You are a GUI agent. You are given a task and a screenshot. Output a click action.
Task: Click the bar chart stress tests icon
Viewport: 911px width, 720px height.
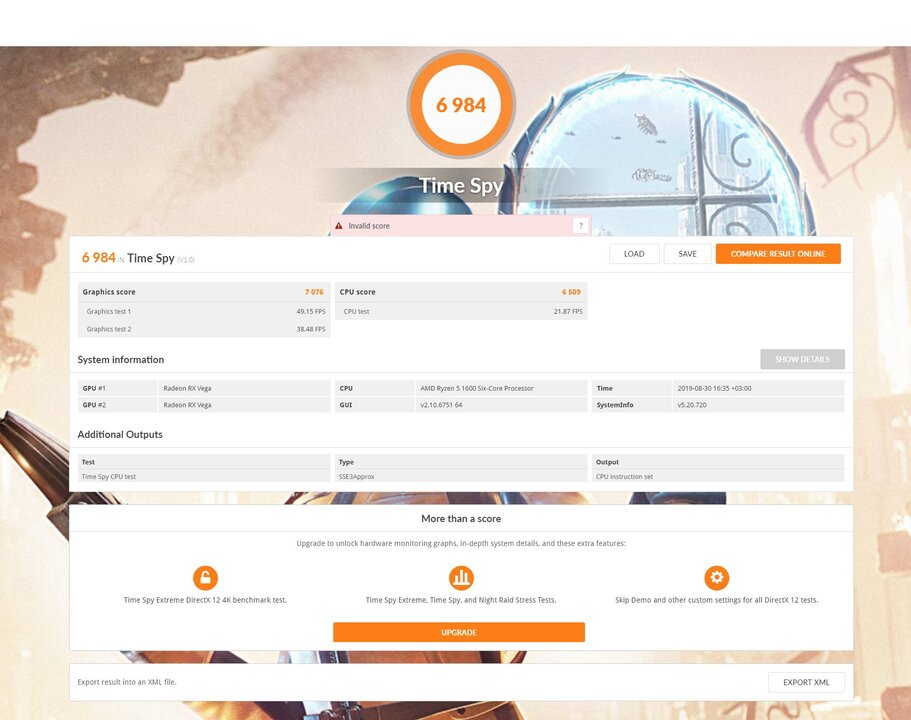tap(461, 578)
